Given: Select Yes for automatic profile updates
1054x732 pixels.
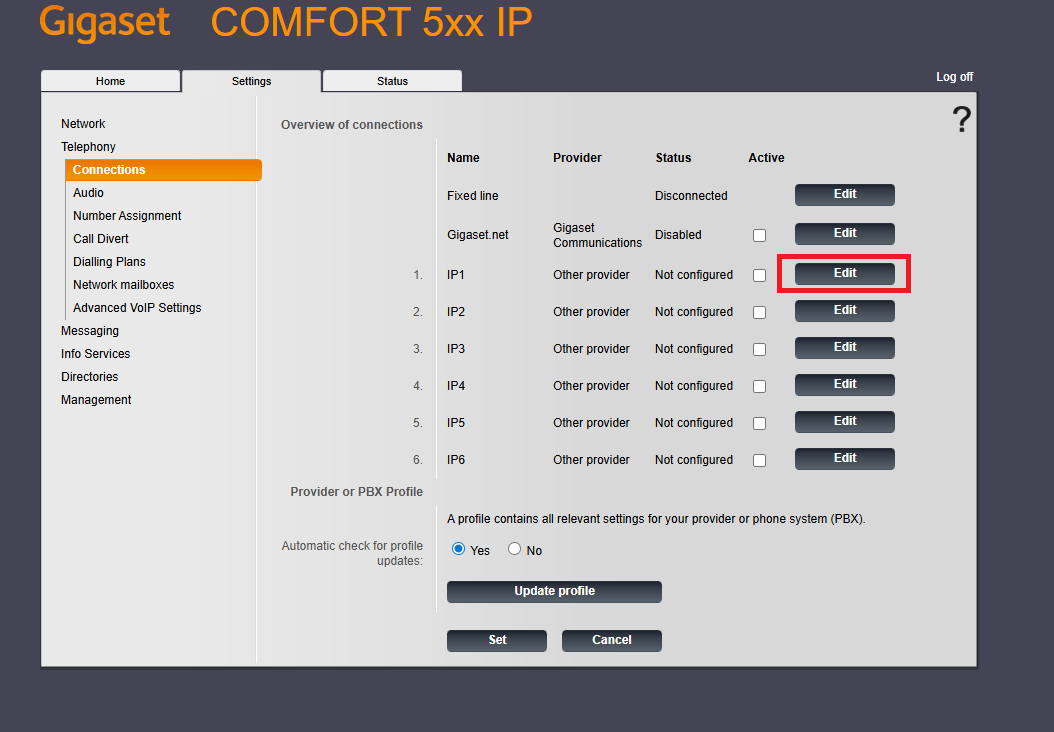Looking at the screenshot, I should 459,549.
